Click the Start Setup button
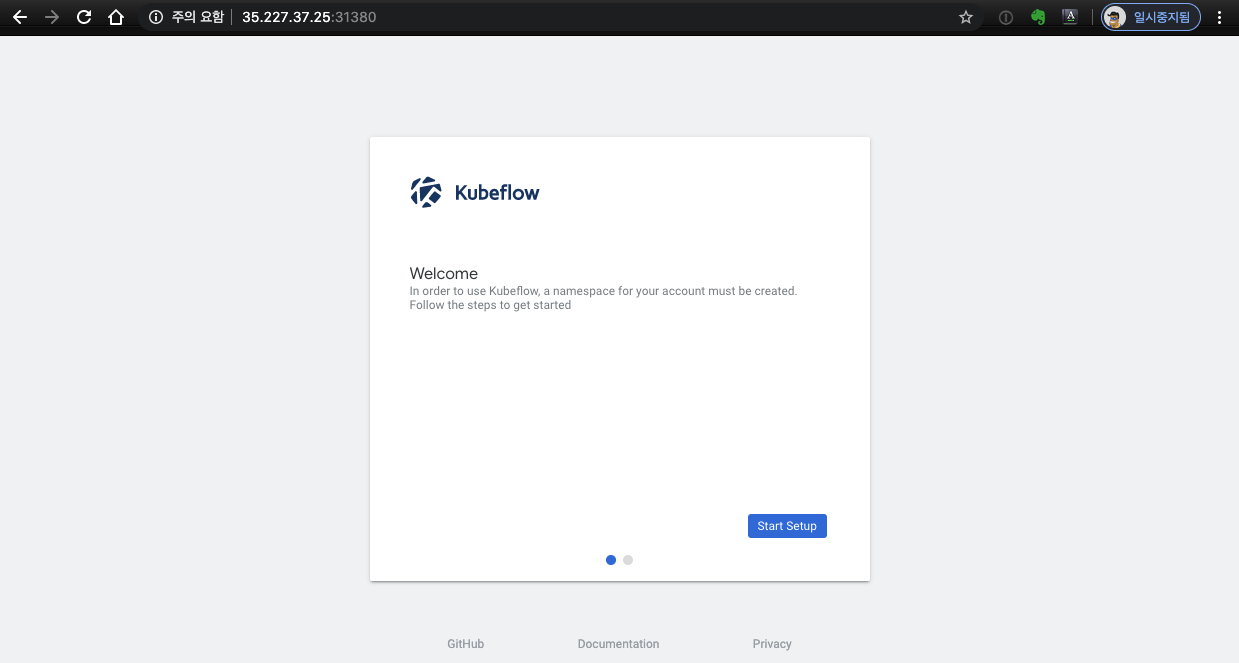 pyautogui.click(x=787, y=526)
